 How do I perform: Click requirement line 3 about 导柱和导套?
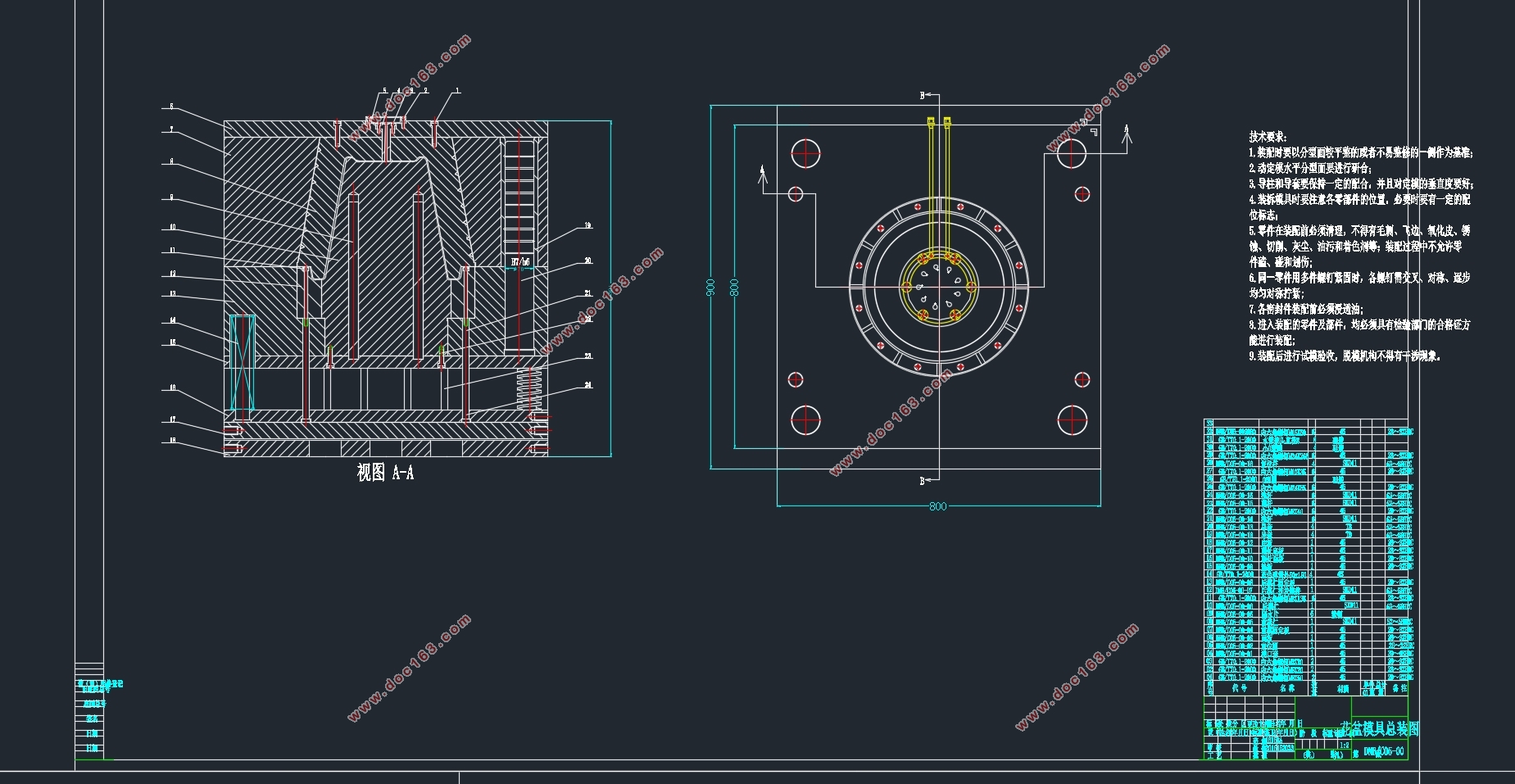1361,184
